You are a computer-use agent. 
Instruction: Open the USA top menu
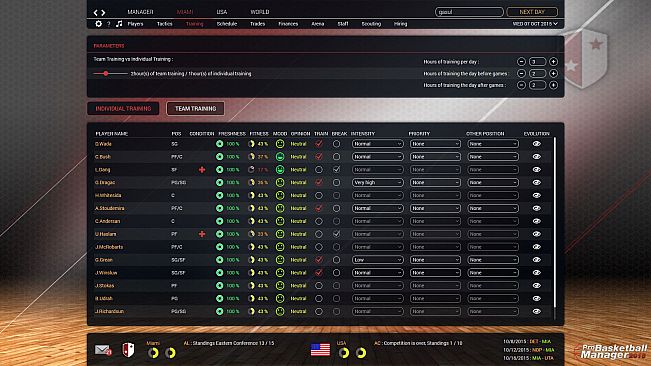tap(222, 12)
